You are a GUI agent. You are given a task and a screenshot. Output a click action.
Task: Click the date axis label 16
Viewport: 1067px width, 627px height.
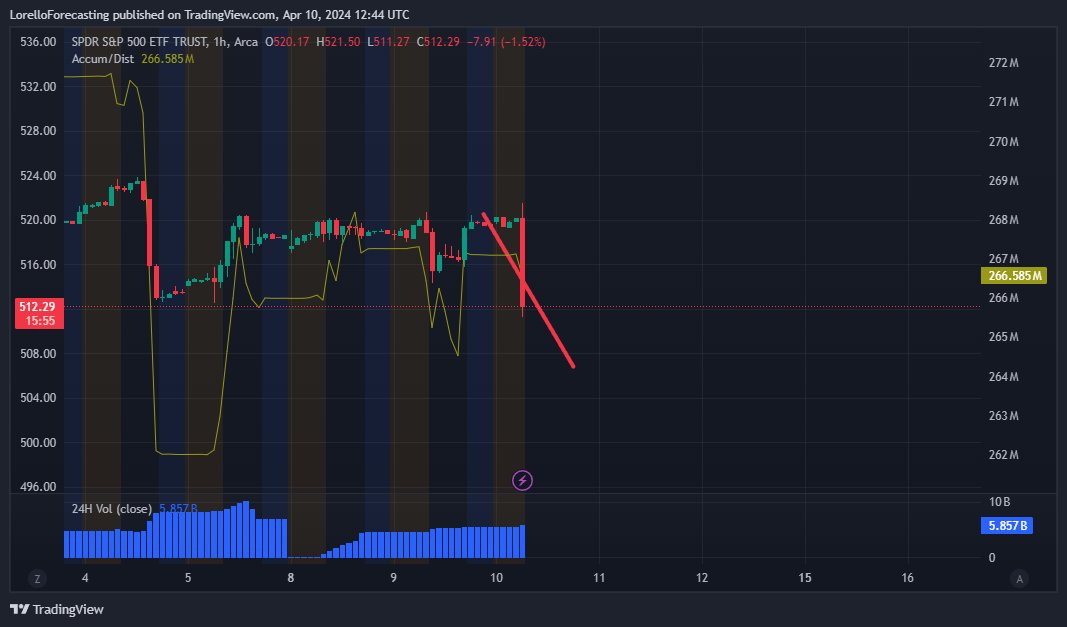pyautogui.click(x=907, y=577)
